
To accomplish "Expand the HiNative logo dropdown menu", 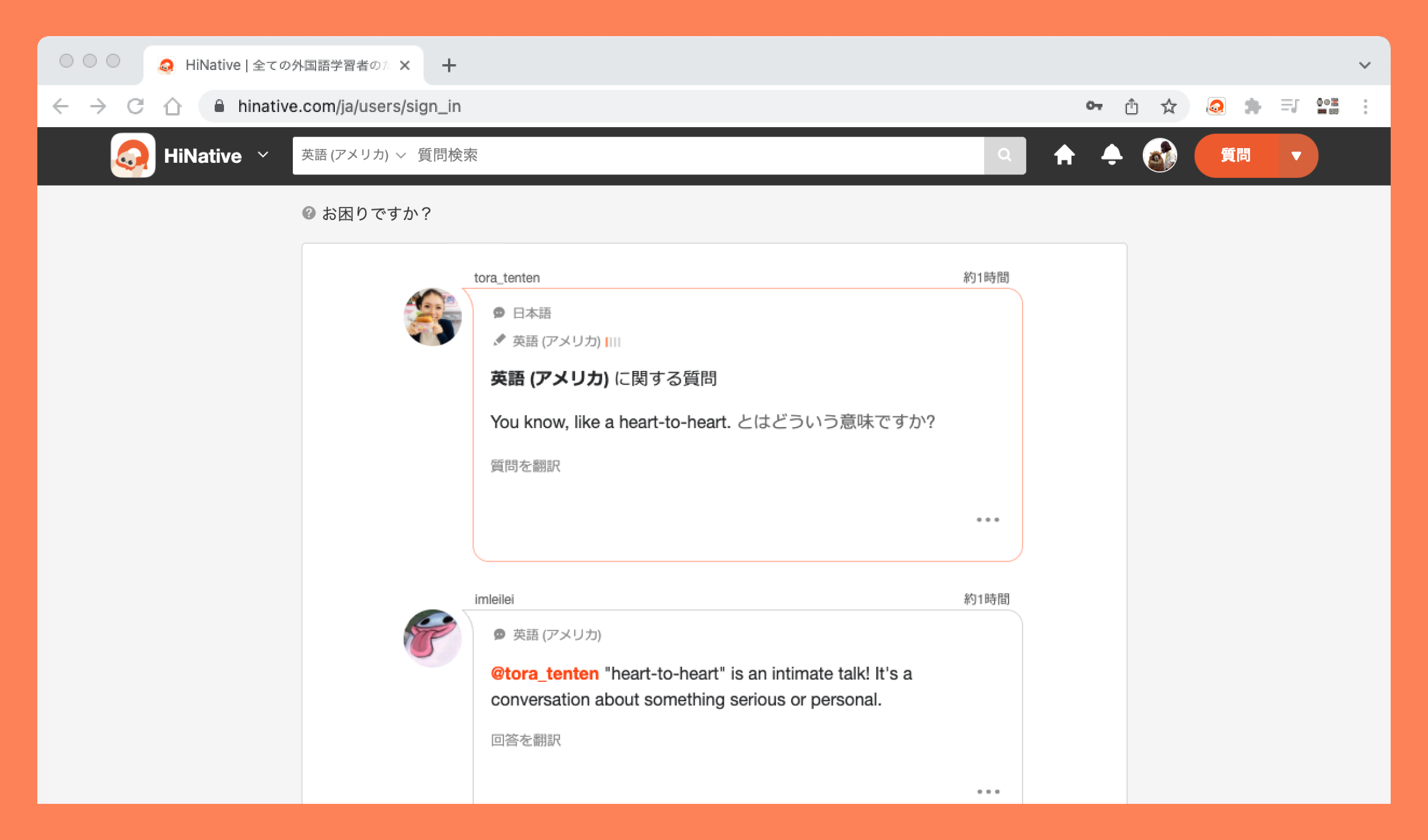I will click(x=263, y=155).
